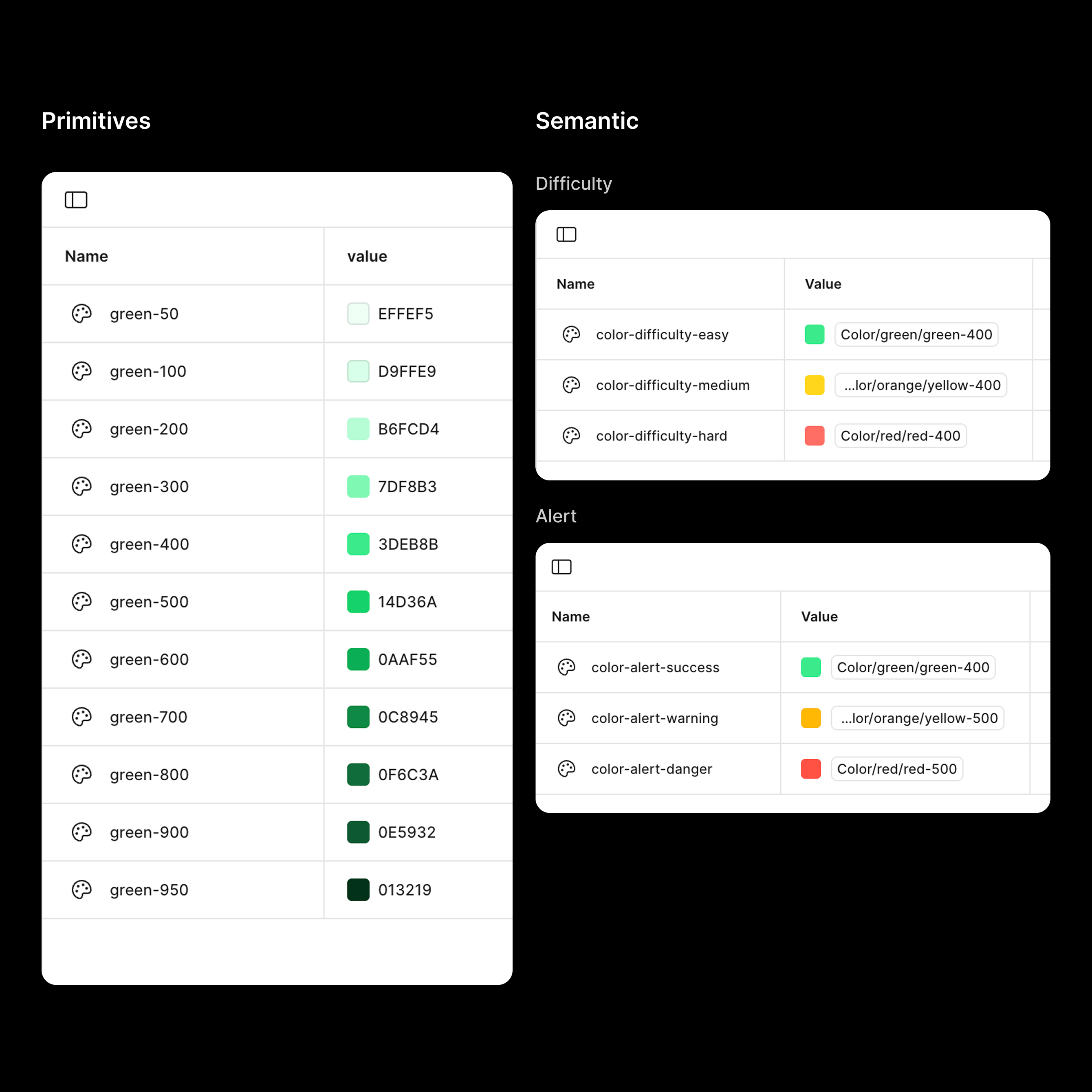Open the 013219 dark green swatch
This screenshot has width=1092, height=1092.
point(358,889)
